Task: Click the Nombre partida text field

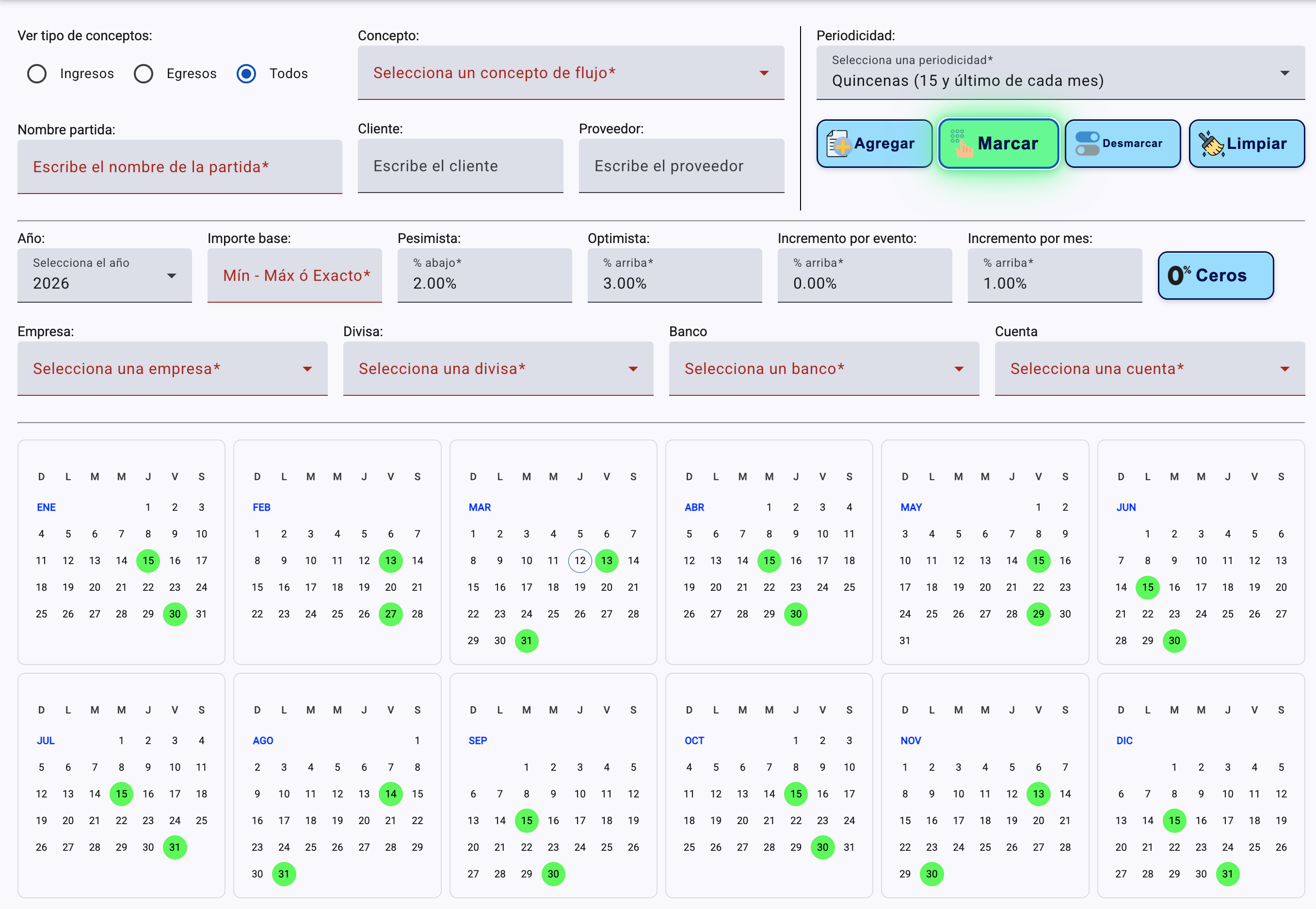Action: (179, 167)
